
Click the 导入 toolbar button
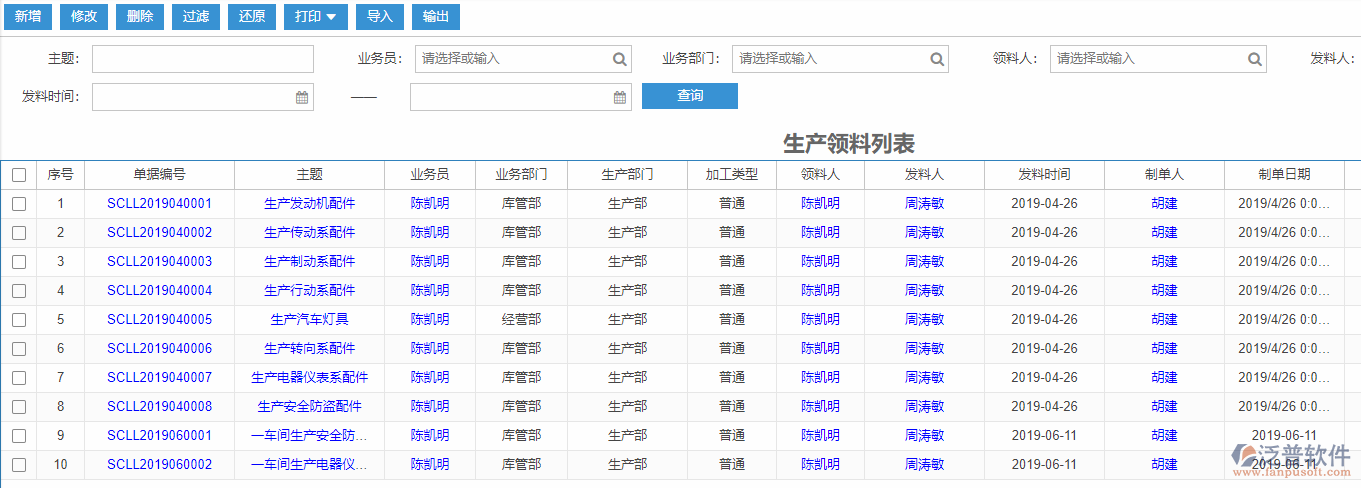379,16
